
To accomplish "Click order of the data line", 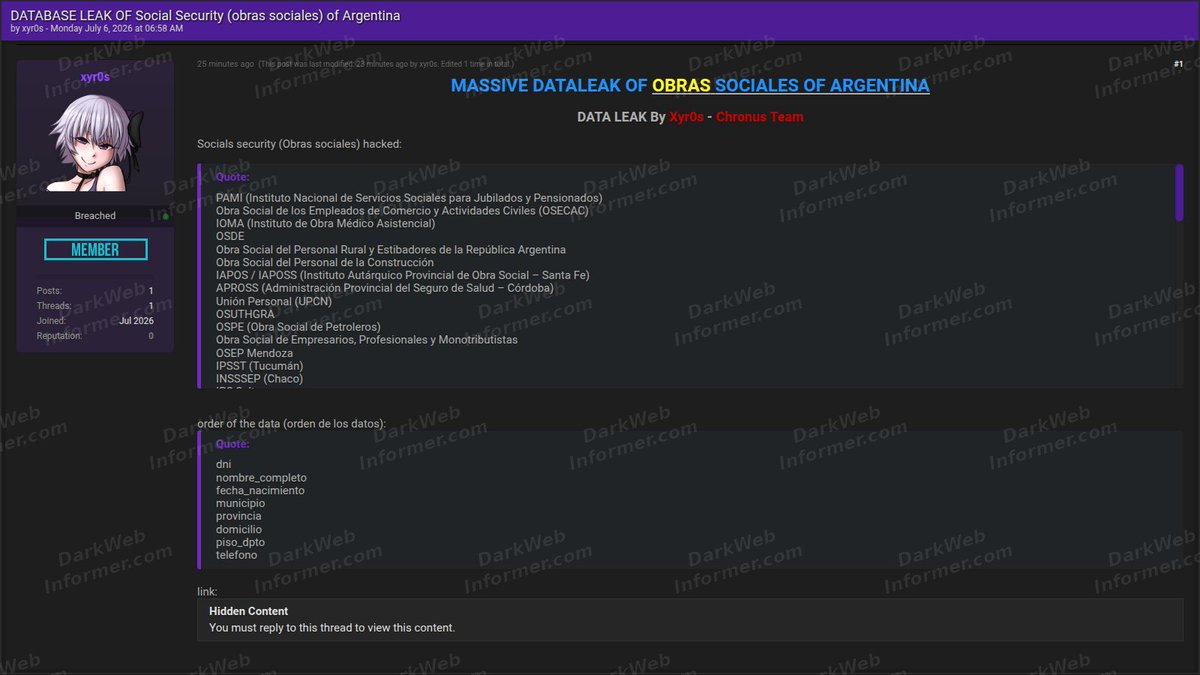I will 291,424.
